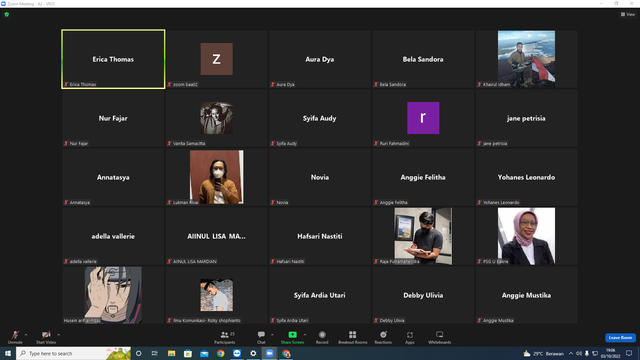Select Raja Putramahendra's photo tile

click(x=423, y=236)
